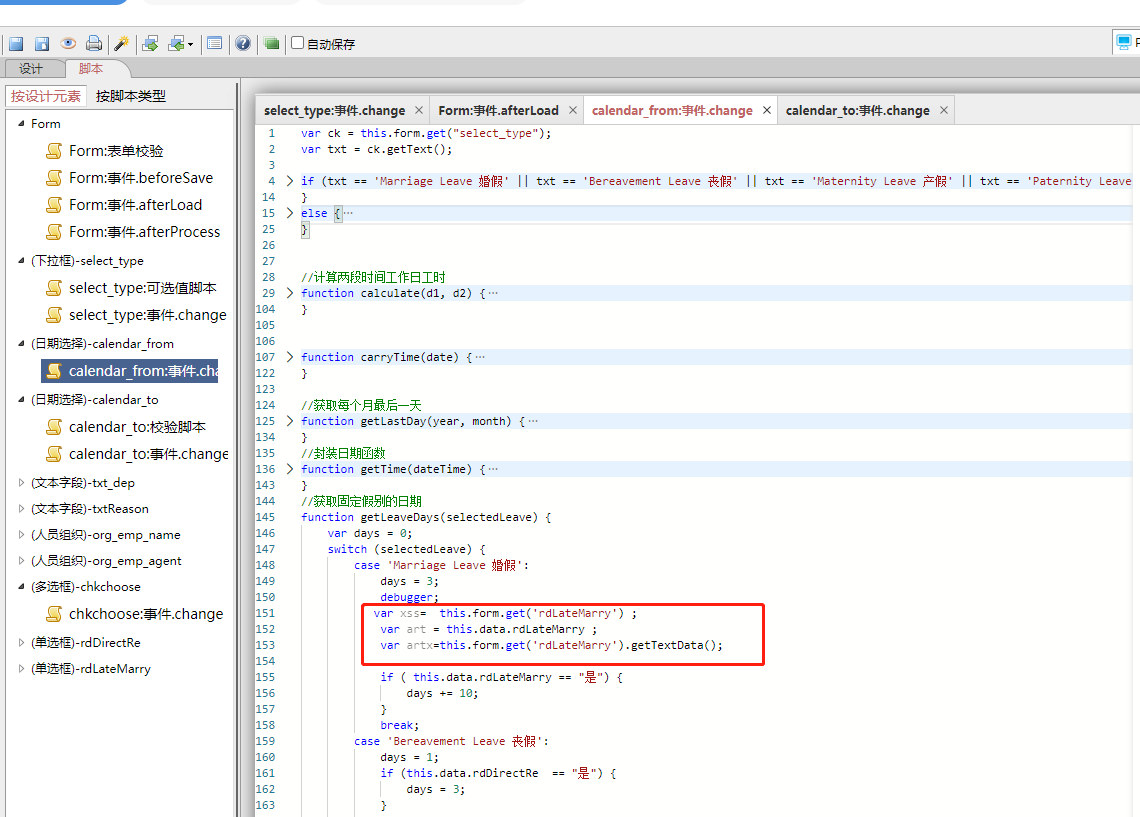Click the first save icon in toolbar
Image resolution: width=1140 pixels, height=817 pixels.
click(x=16, y=44)
